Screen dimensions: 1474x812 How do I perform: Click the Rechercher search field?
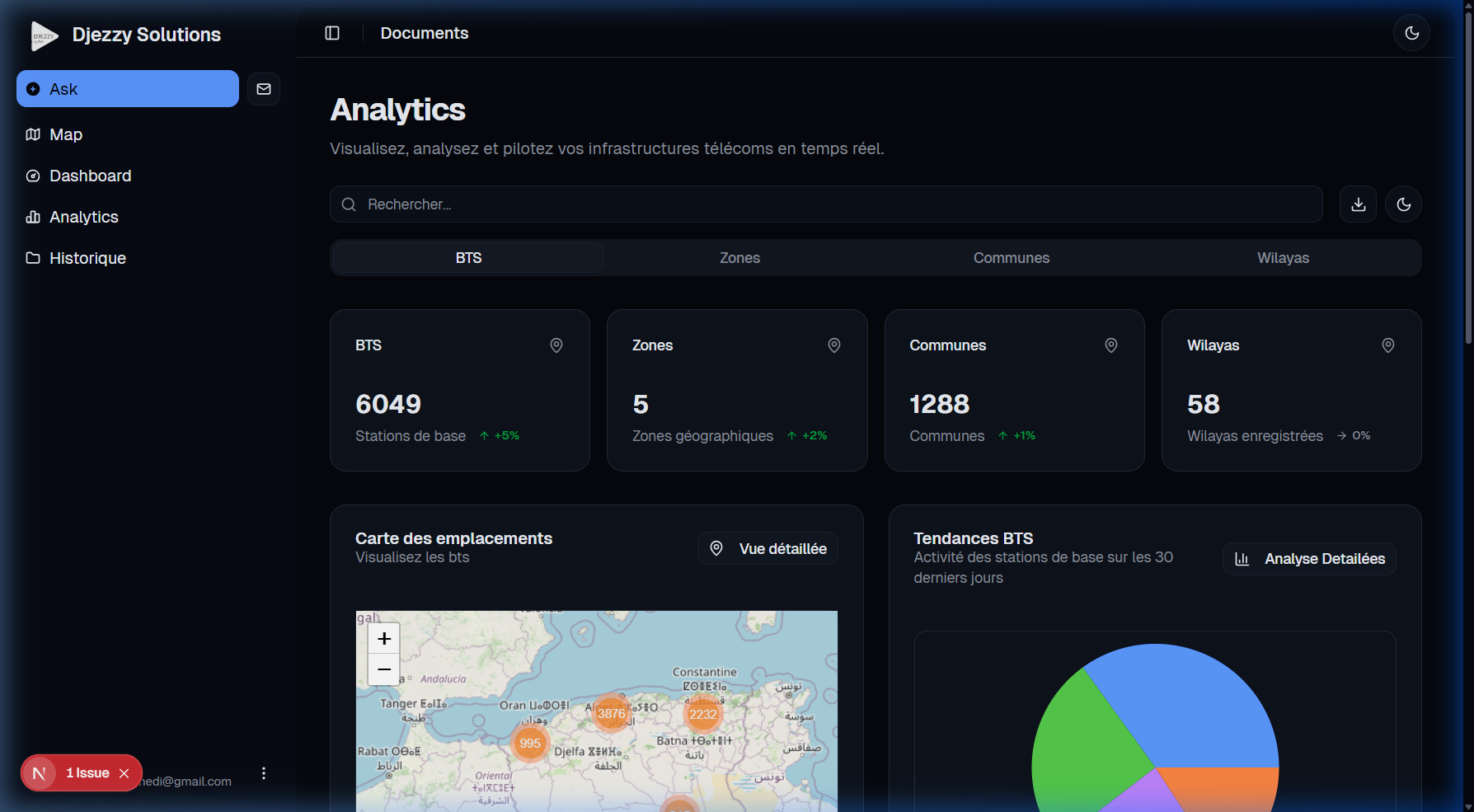826,204
